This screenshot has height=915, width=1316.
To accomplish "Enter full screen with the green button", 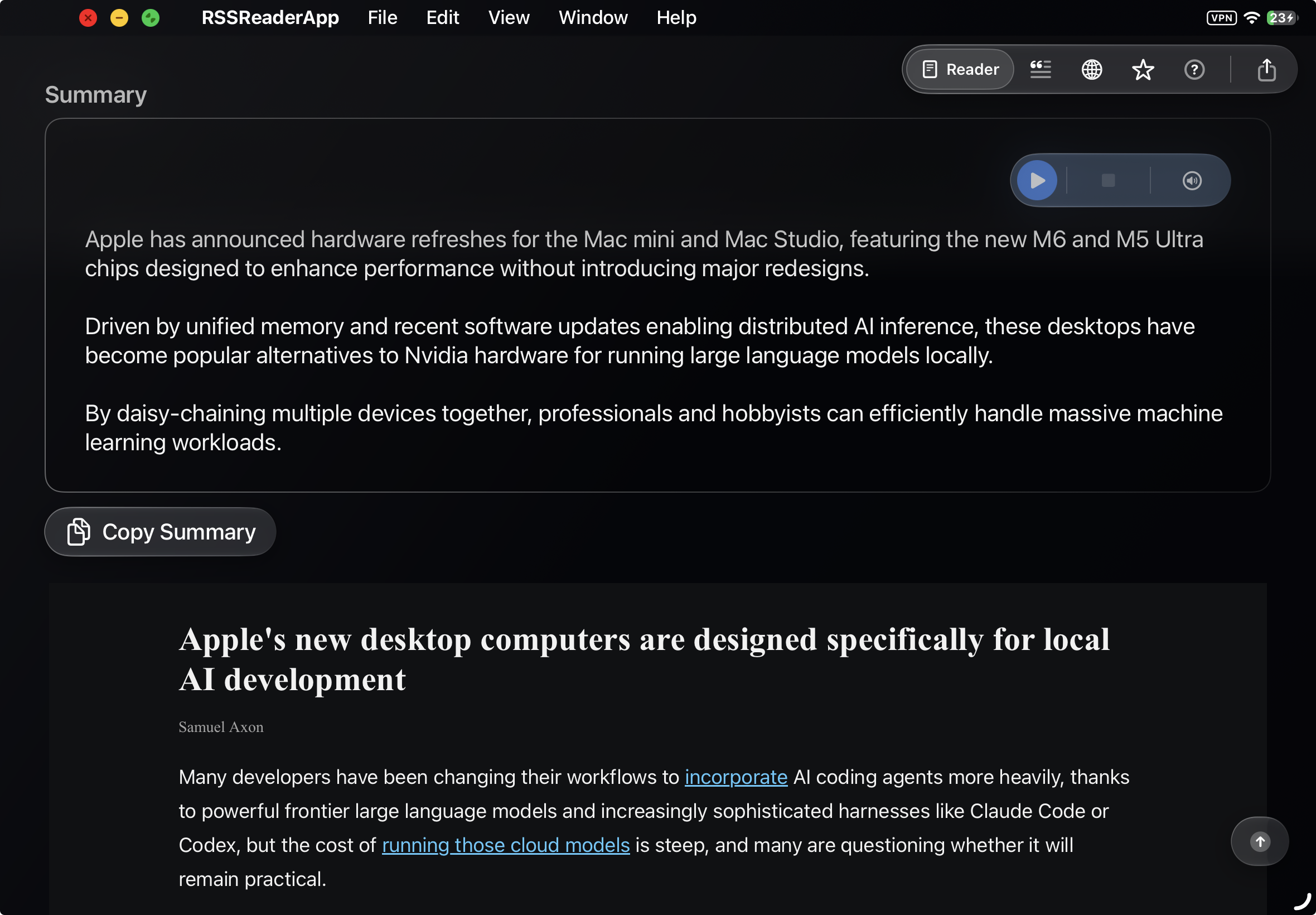I will click(151, 18).
